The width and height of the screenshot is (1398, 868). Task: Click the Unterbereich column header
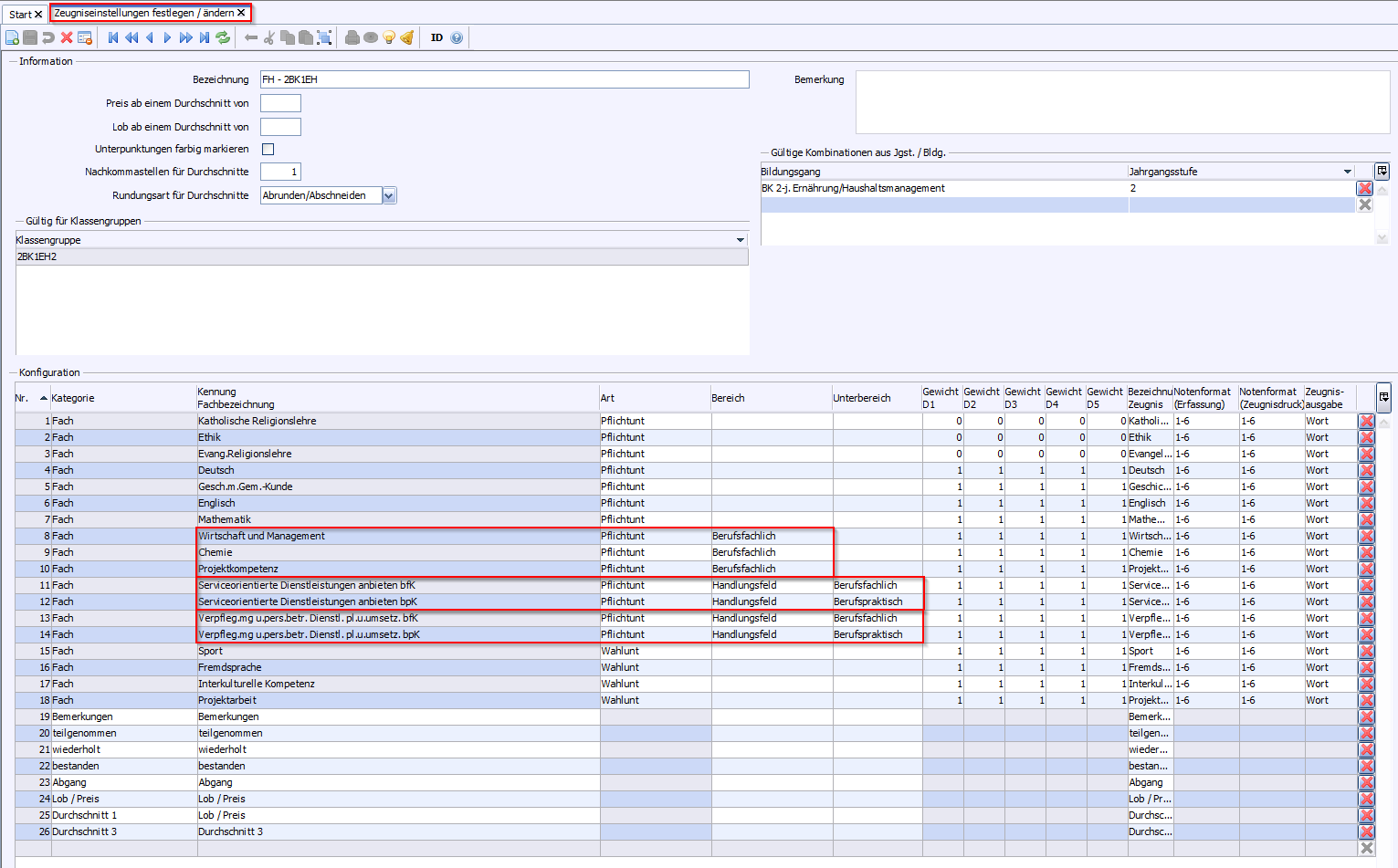pos(877,398)
